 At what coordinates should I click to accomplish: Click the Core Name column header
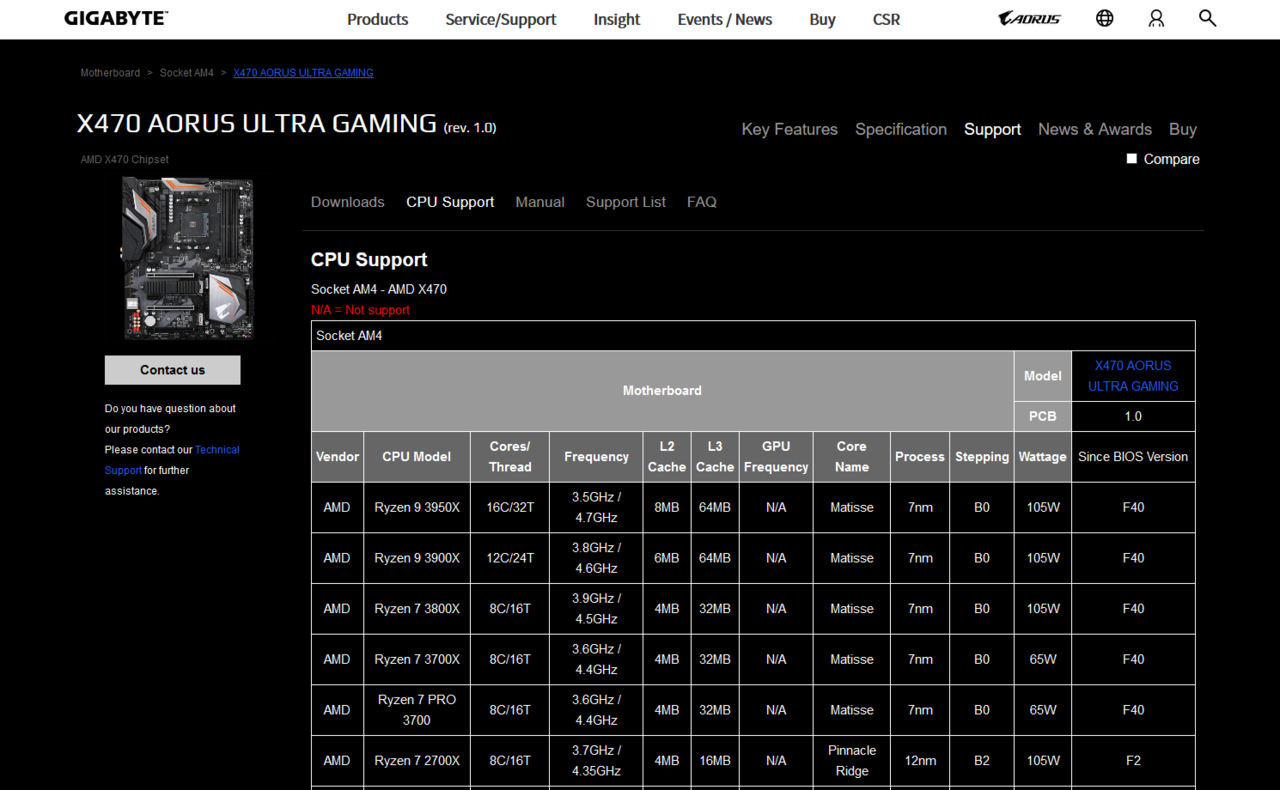(x=852, y=457)
